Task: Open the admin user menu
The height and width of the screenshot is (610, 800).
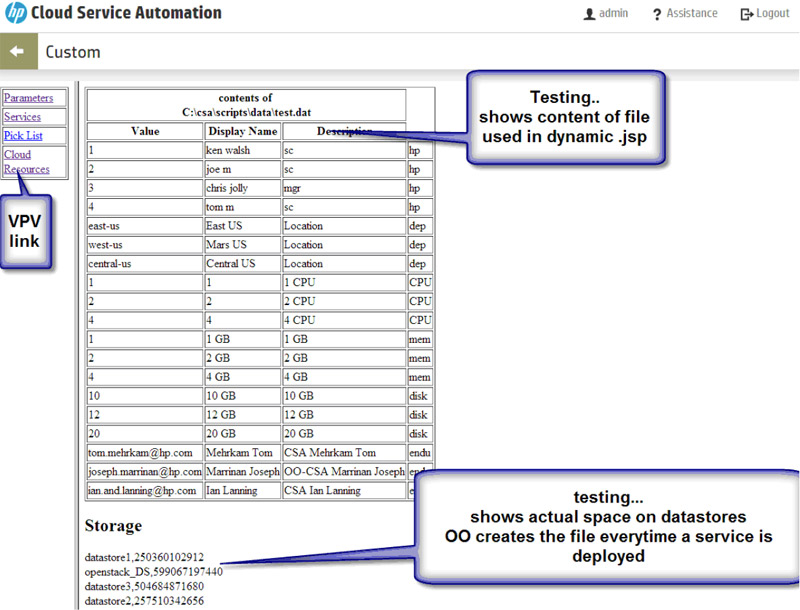Action: pos(606,13)
